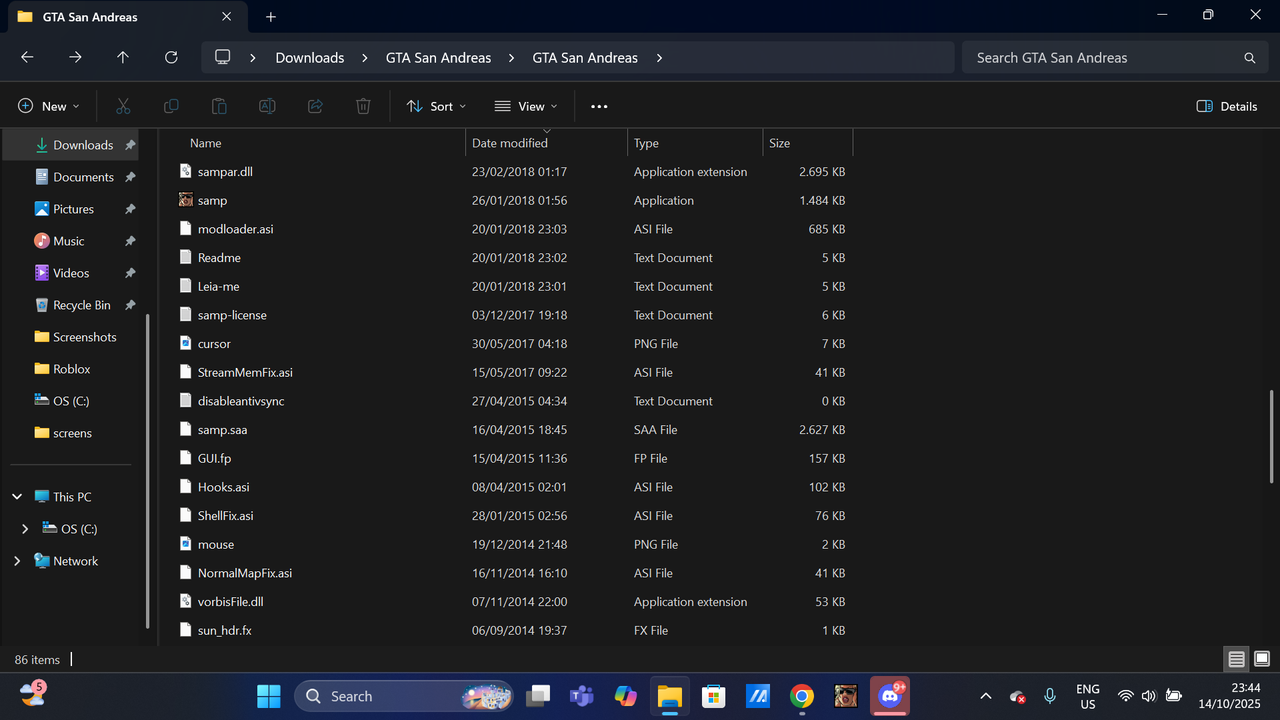Open the View dropdown menu
This screenshot has width=1280, height=720.
526,106
